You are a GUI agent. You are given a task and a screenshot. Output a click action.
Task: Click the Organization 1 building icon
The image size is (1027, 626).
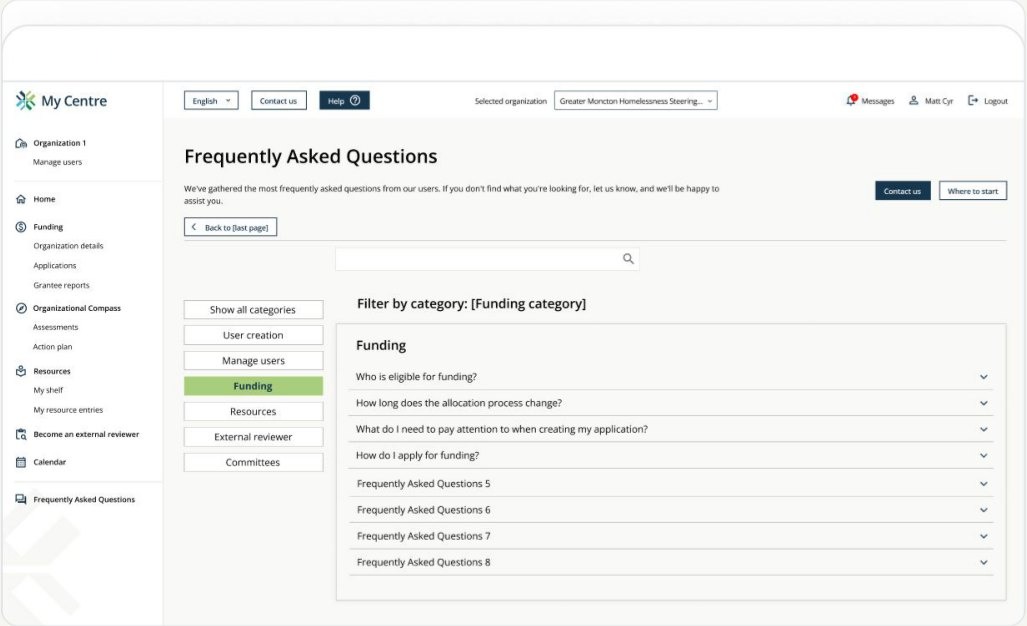(21, 143)
